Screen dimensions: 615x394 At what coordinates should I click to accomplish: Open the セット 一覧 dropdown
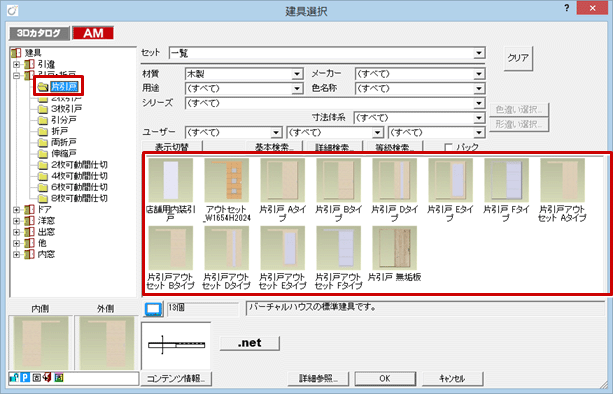coord(327,53)
